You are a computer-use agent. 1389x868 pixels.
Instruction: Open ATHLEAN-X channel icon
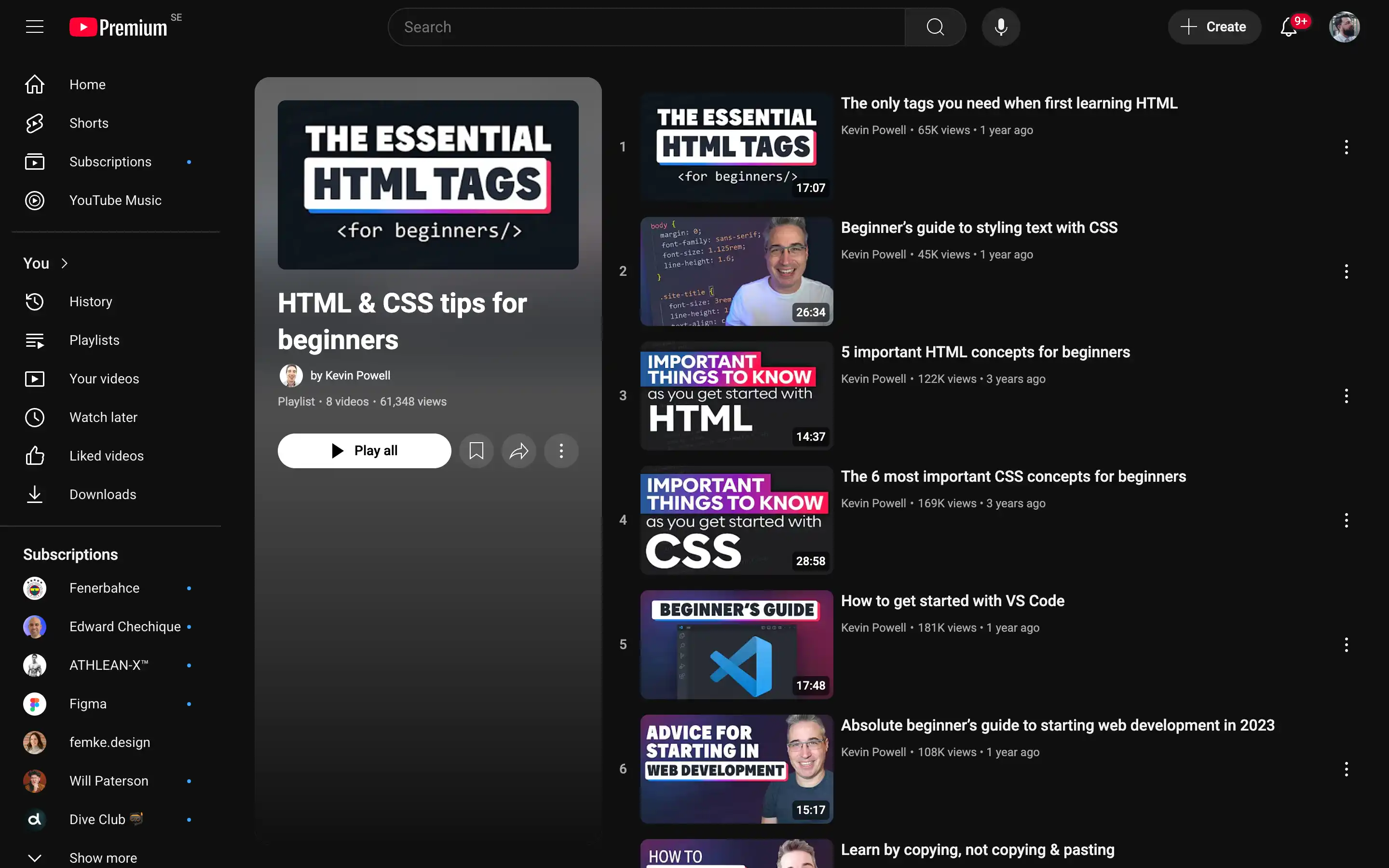34,665
